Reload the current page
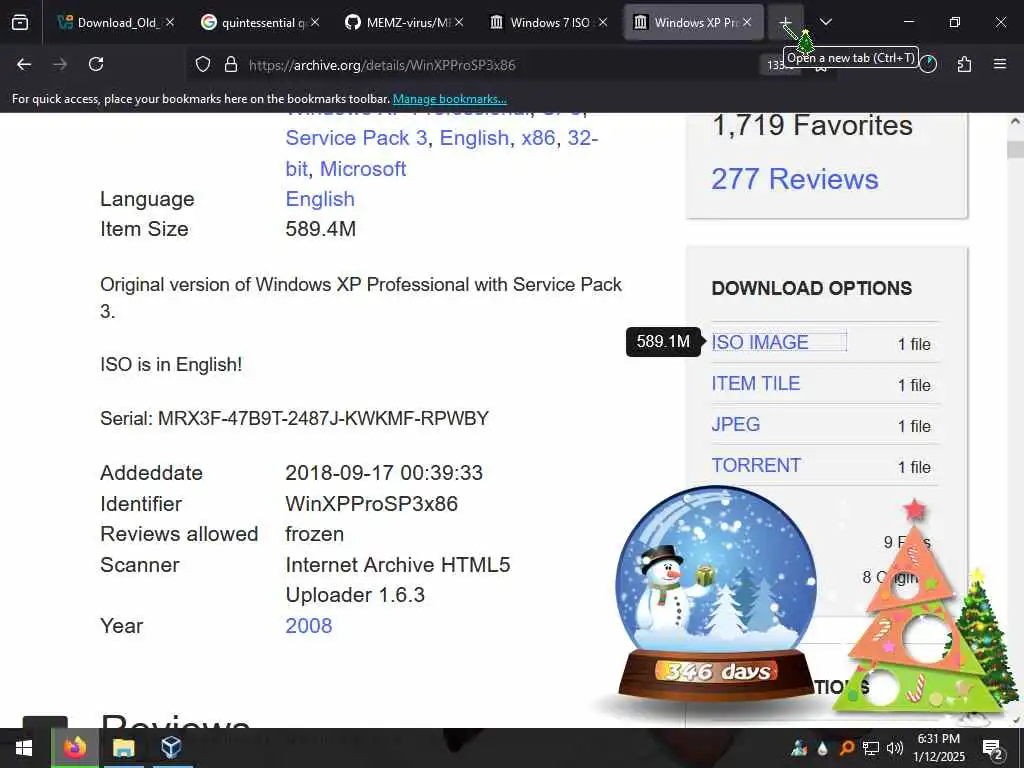The width and height of the screenshot is (1024, 768). tap(96, 64)
